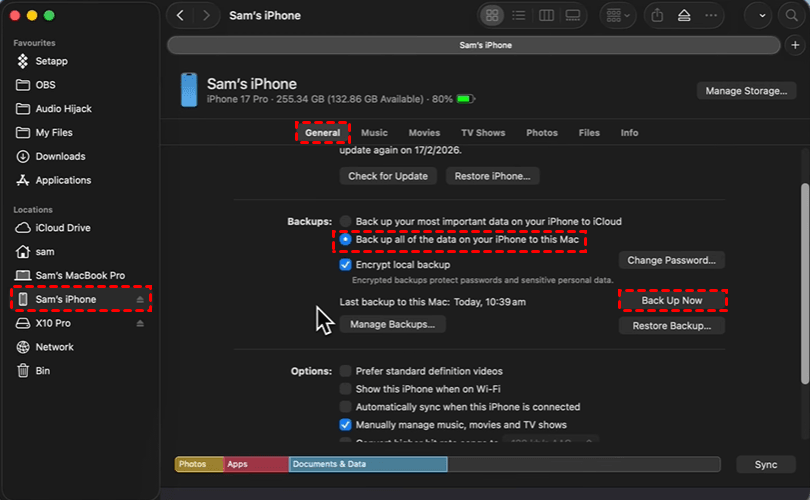Select the Sam's iPhone tab bar item

point(474,45)
